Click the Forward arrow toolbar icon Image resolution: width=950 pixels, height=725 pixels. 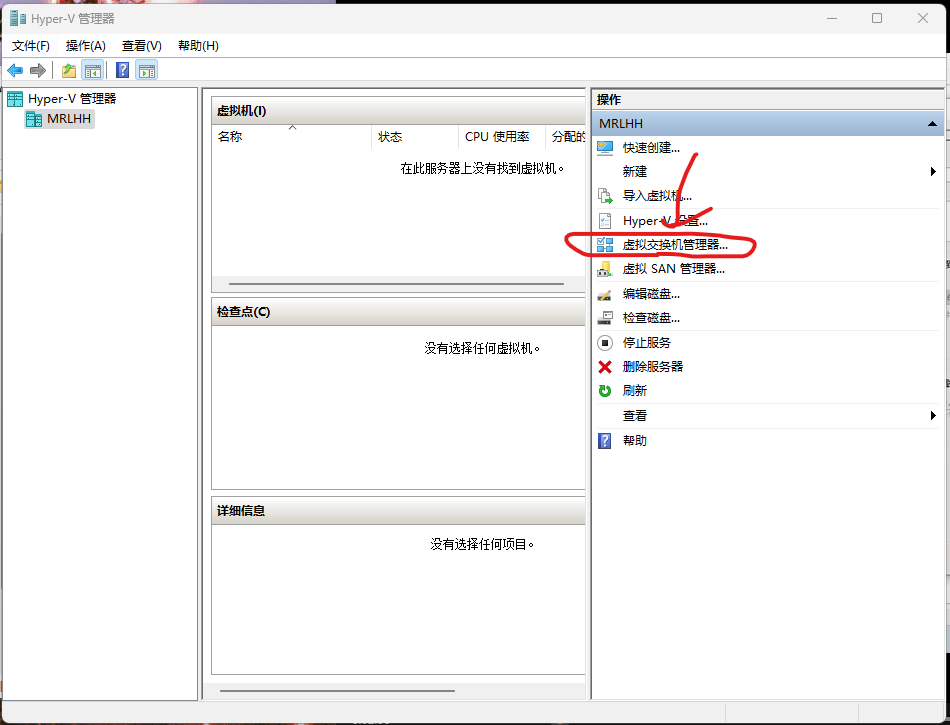click(x=38, y=71)
